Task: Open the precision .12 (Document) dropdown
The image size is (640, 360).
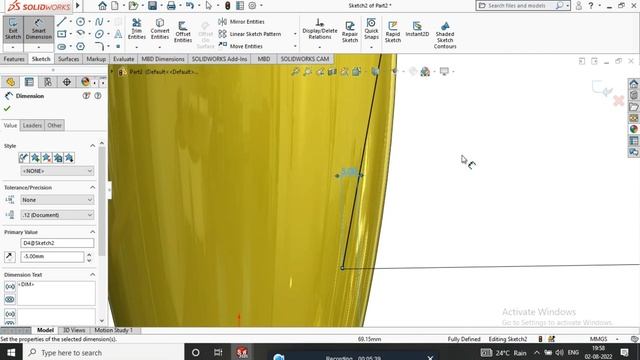Action: (x=57, y=215)
